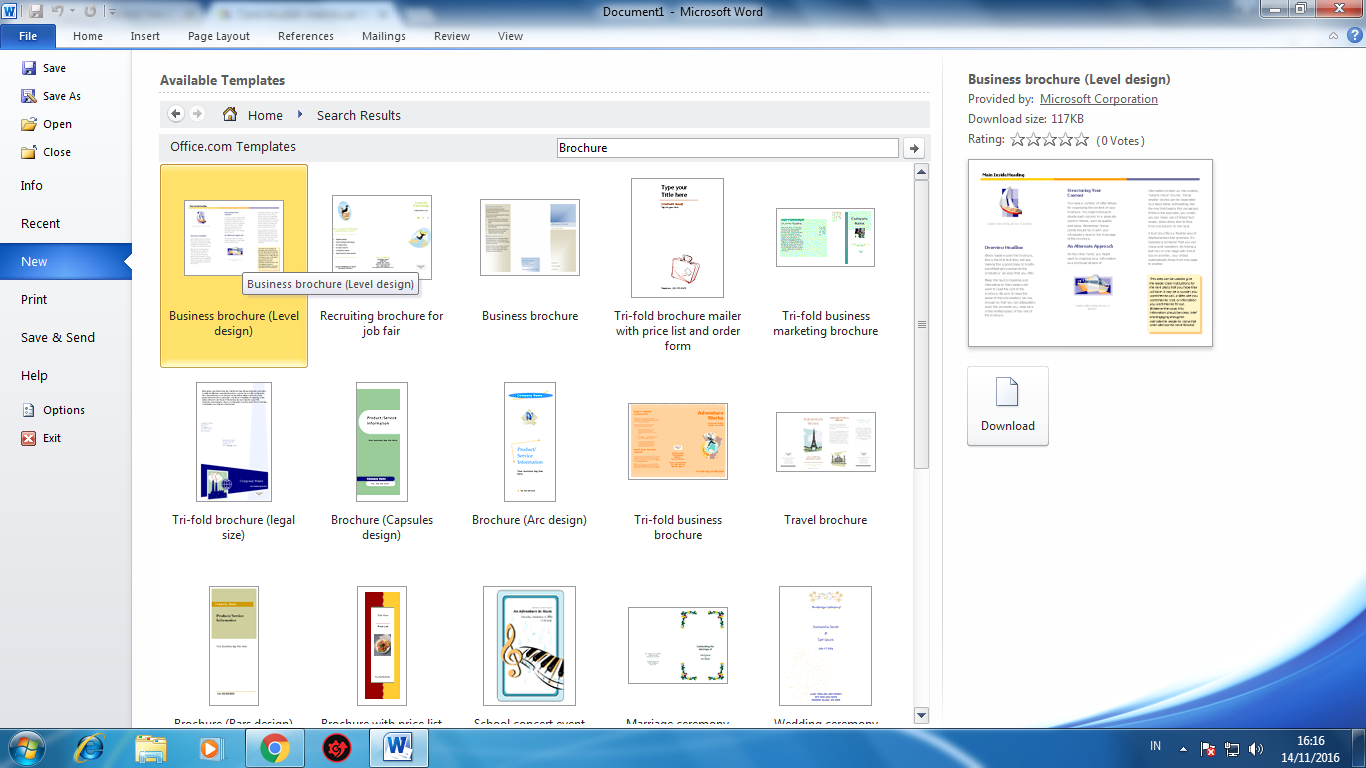Image resolution: width=1366 pixels, height=768 pixels.
Task: Click the large template preview image
Action: [1090, 253]
